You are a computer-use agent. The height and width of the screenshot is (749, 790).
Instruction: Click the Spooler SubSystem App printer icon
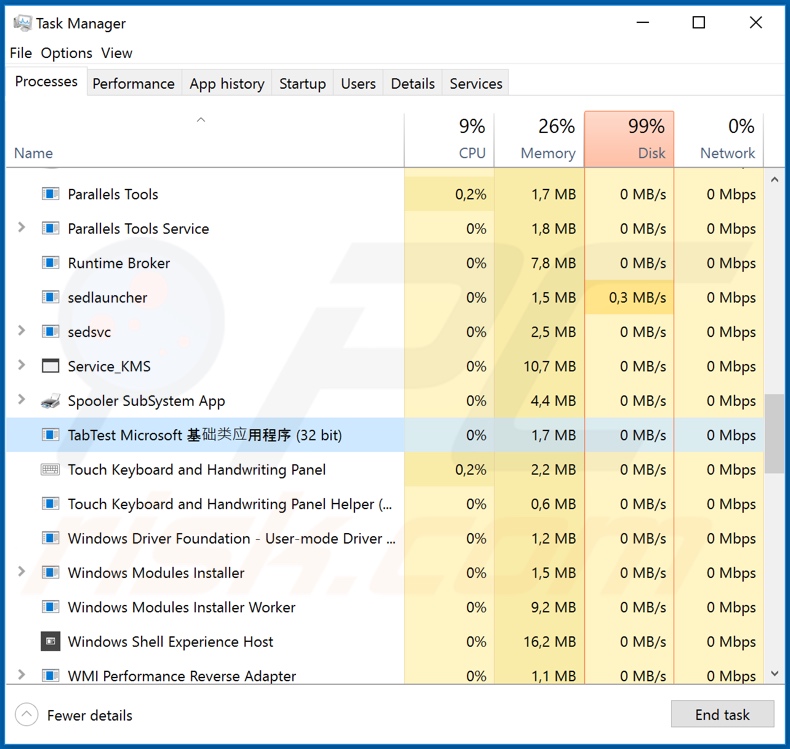(50, 401)
